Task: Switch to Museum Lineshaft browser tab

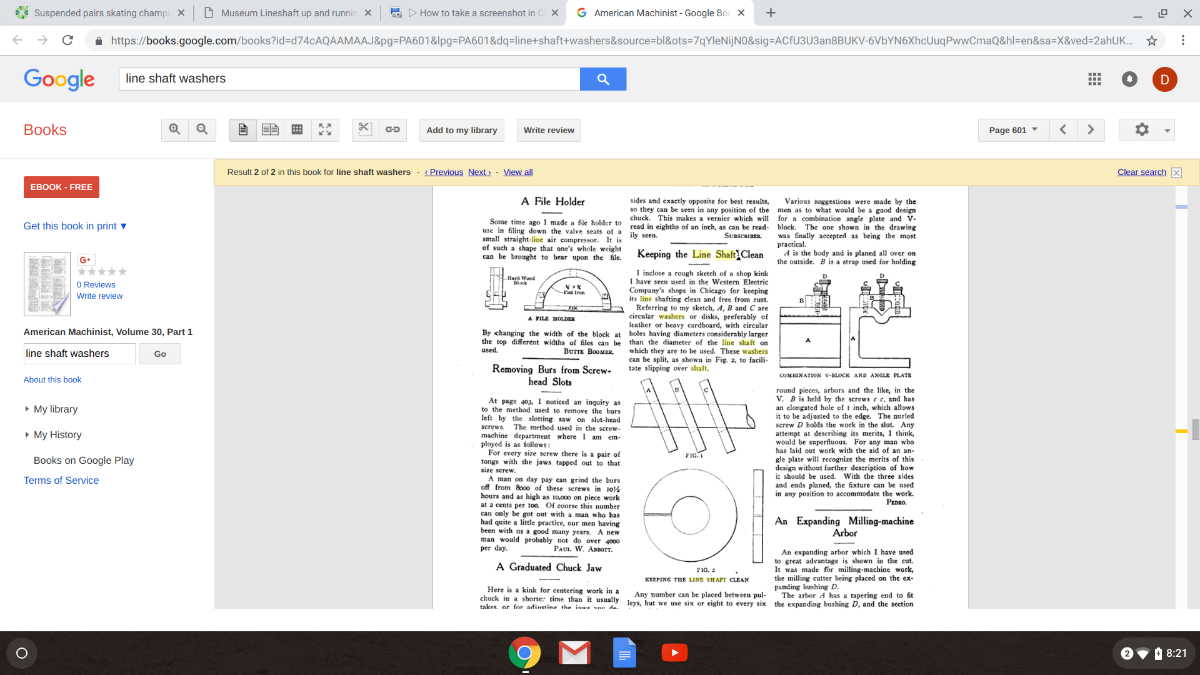Action: [x=285, y=13]
